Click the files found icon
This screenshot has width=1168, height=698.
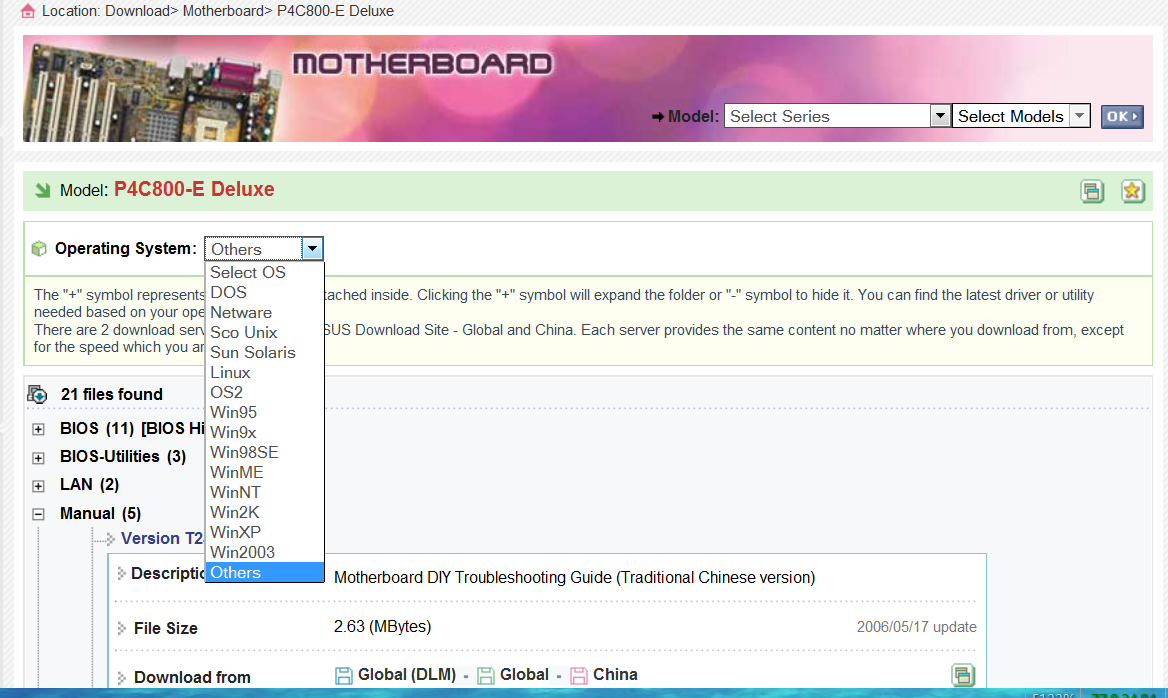37,394
